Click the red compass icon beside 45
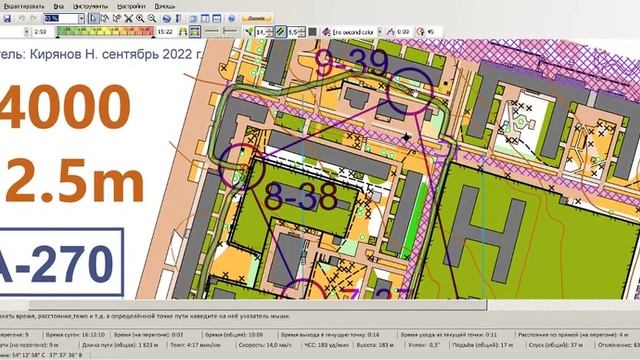640x360 pixels. pyautogui.click(x=420, y=31)
